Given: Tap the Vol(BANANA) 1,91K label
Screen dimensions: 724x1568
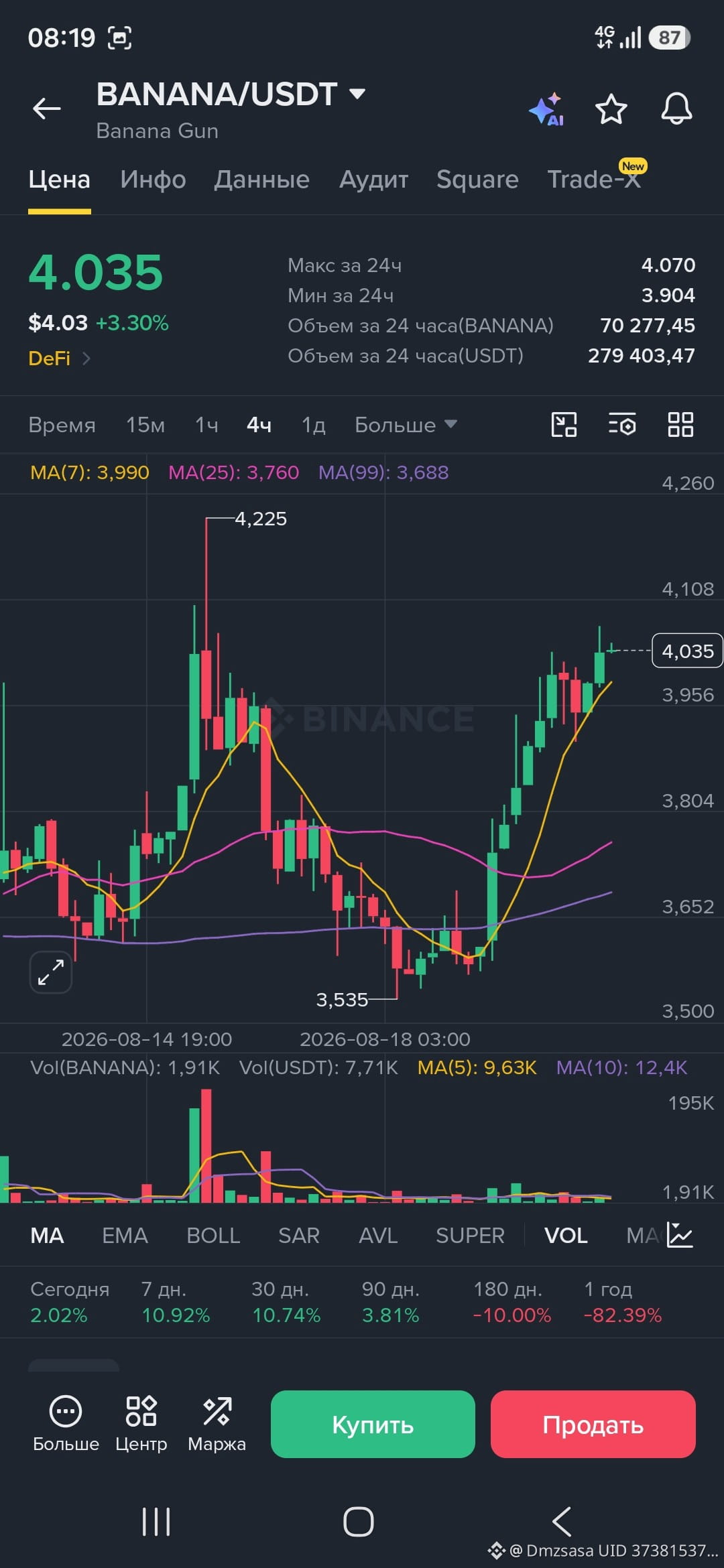Looking at the screenshot, I should (x=125, y=1067).
